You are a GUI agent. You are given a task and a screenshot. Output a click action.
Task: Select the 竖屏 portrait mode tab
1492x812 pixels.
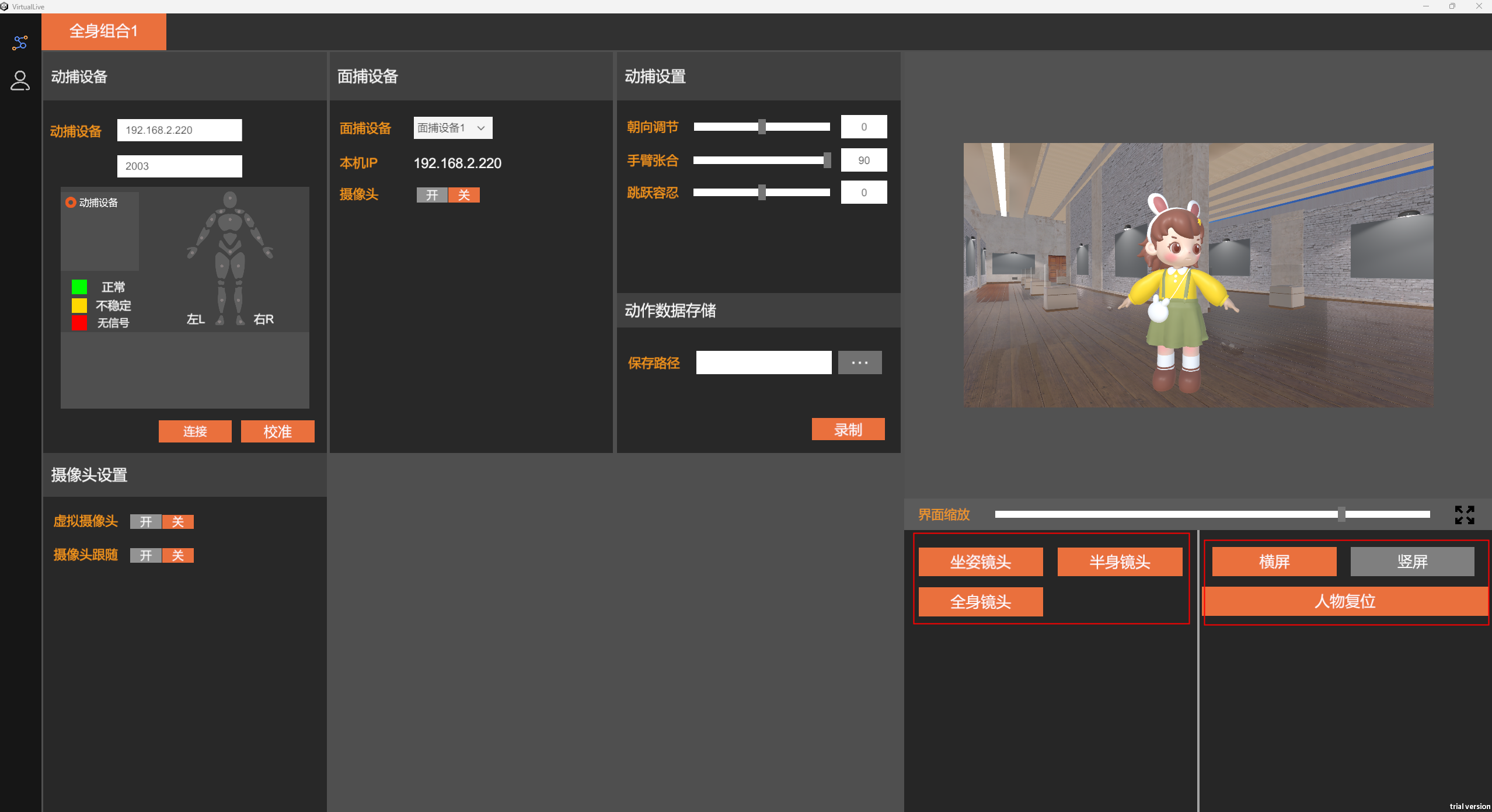click(x=1412, y=562)
